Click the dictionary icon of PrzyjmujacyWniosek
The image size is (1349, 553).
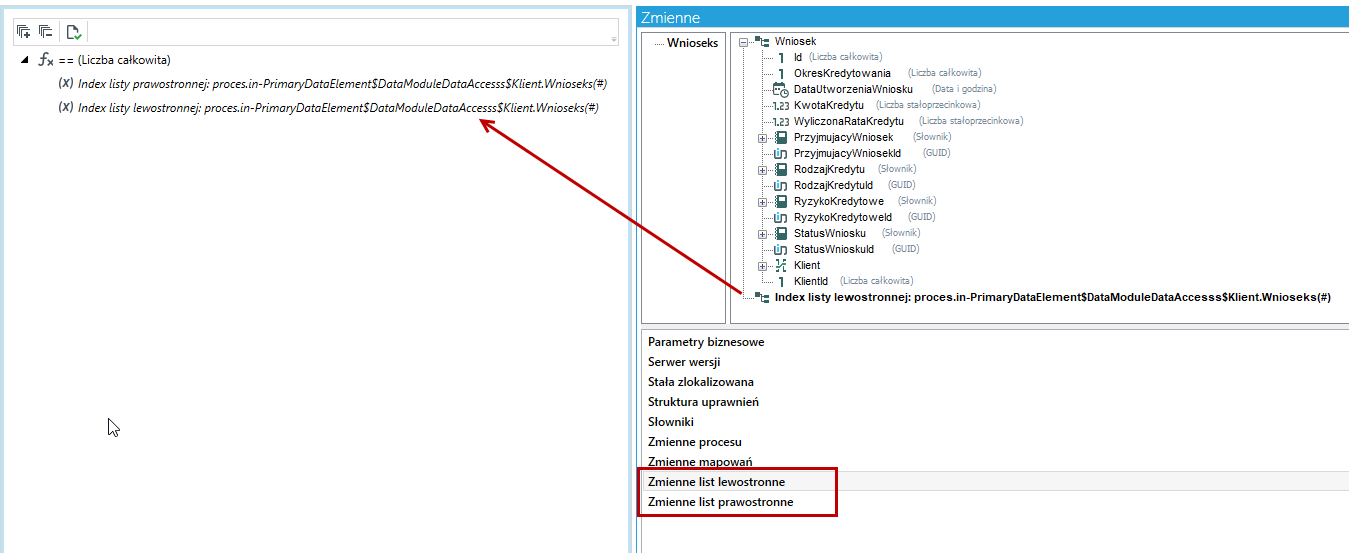781,137
